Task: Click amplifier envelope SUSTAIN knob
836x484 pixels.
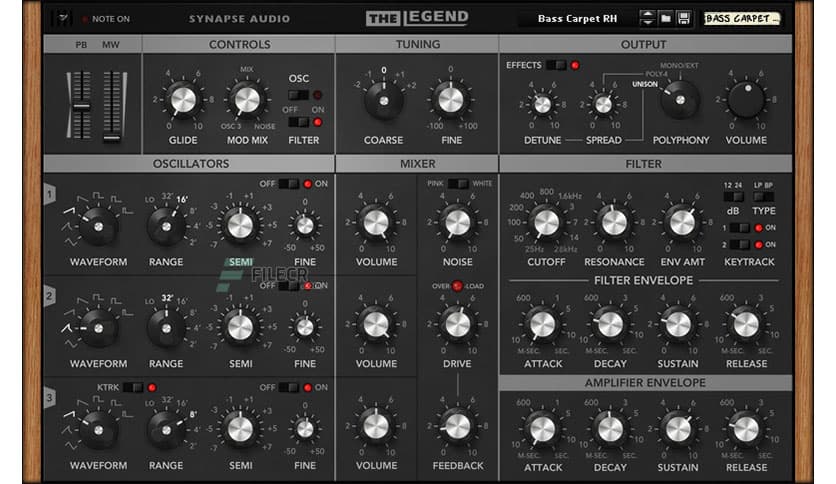Action: [678, 429]
